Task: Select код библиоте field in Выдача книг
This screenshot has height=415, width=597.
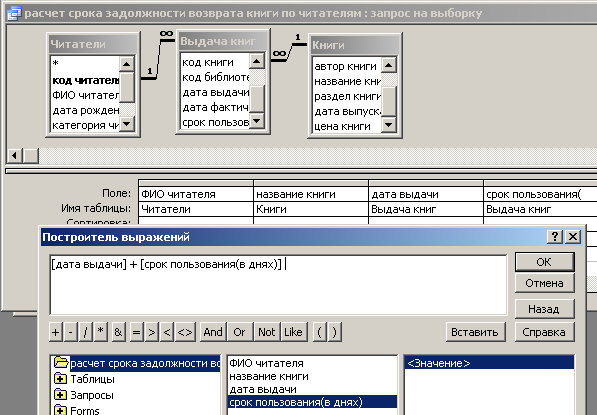Action: (x=215, y=77)
